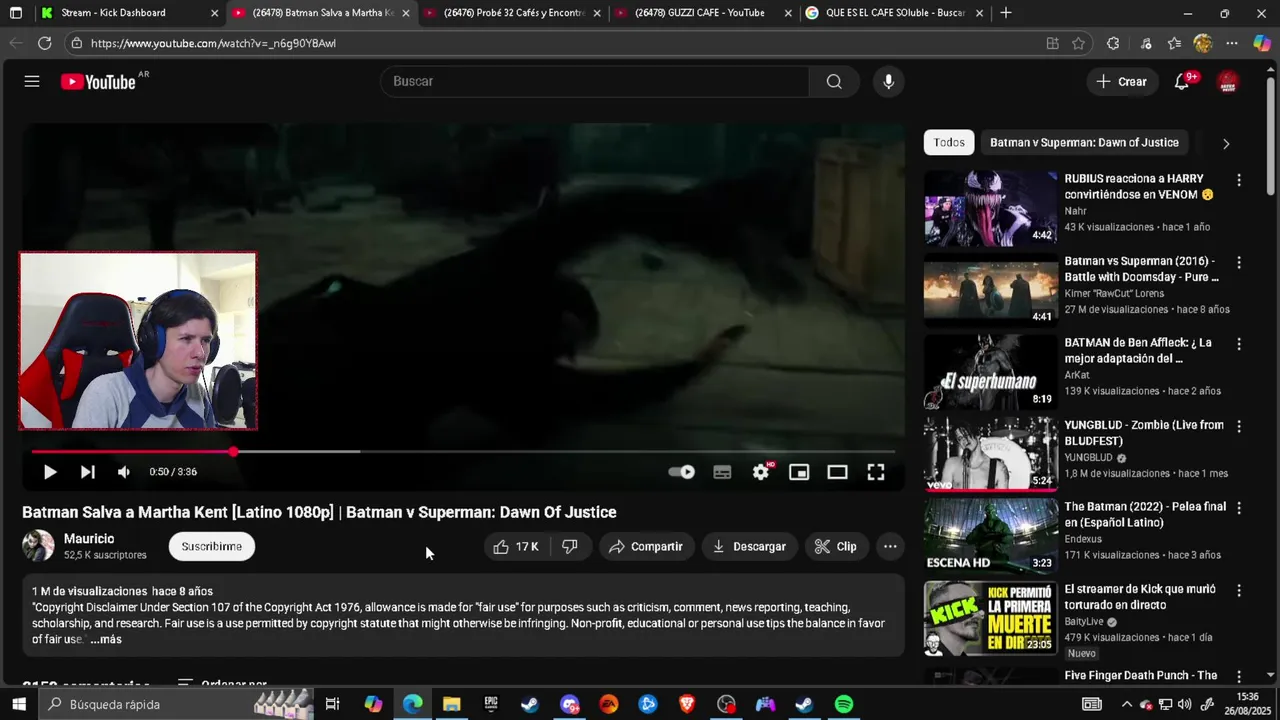The width and height of the screenshot is (1280, 720).
Task: Toggle autoplay switch in player
Action: point(682,472)
